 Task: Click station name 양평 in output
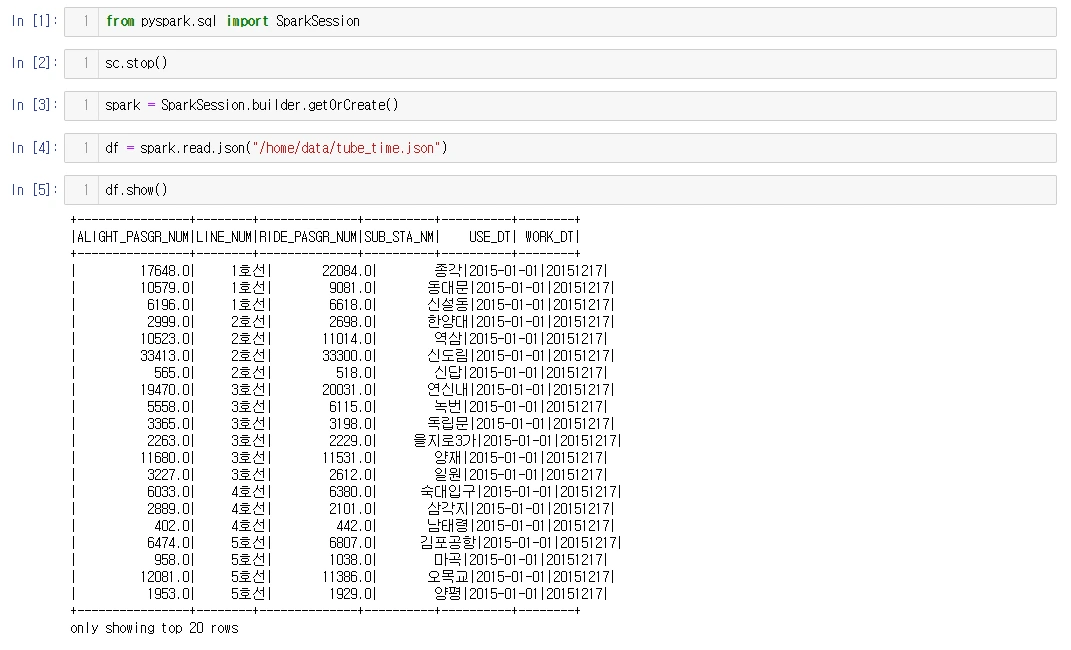click(x=448, y=594)
